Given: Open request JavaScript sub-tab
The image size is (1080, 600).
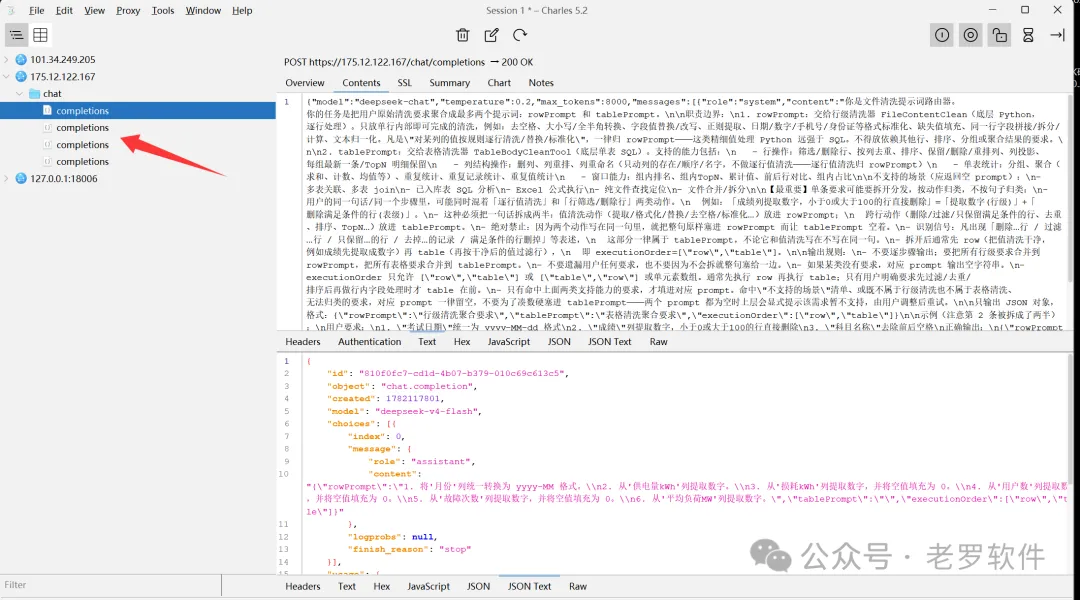Looking at the screenshot, I should 508,342.
